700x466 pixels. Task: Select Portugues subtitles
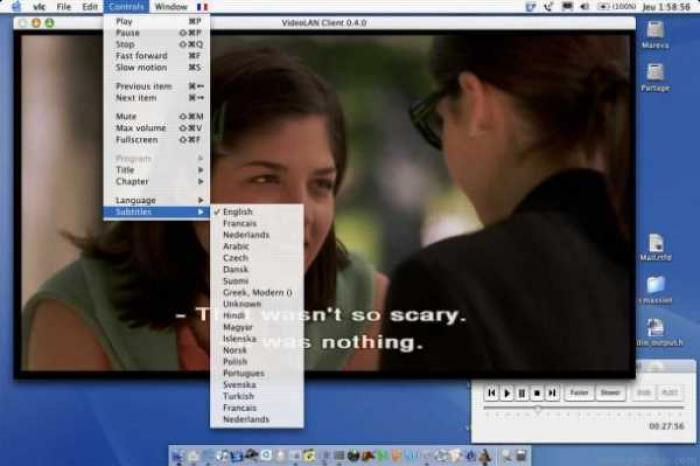pyautogui.click(x=257, y=373)
